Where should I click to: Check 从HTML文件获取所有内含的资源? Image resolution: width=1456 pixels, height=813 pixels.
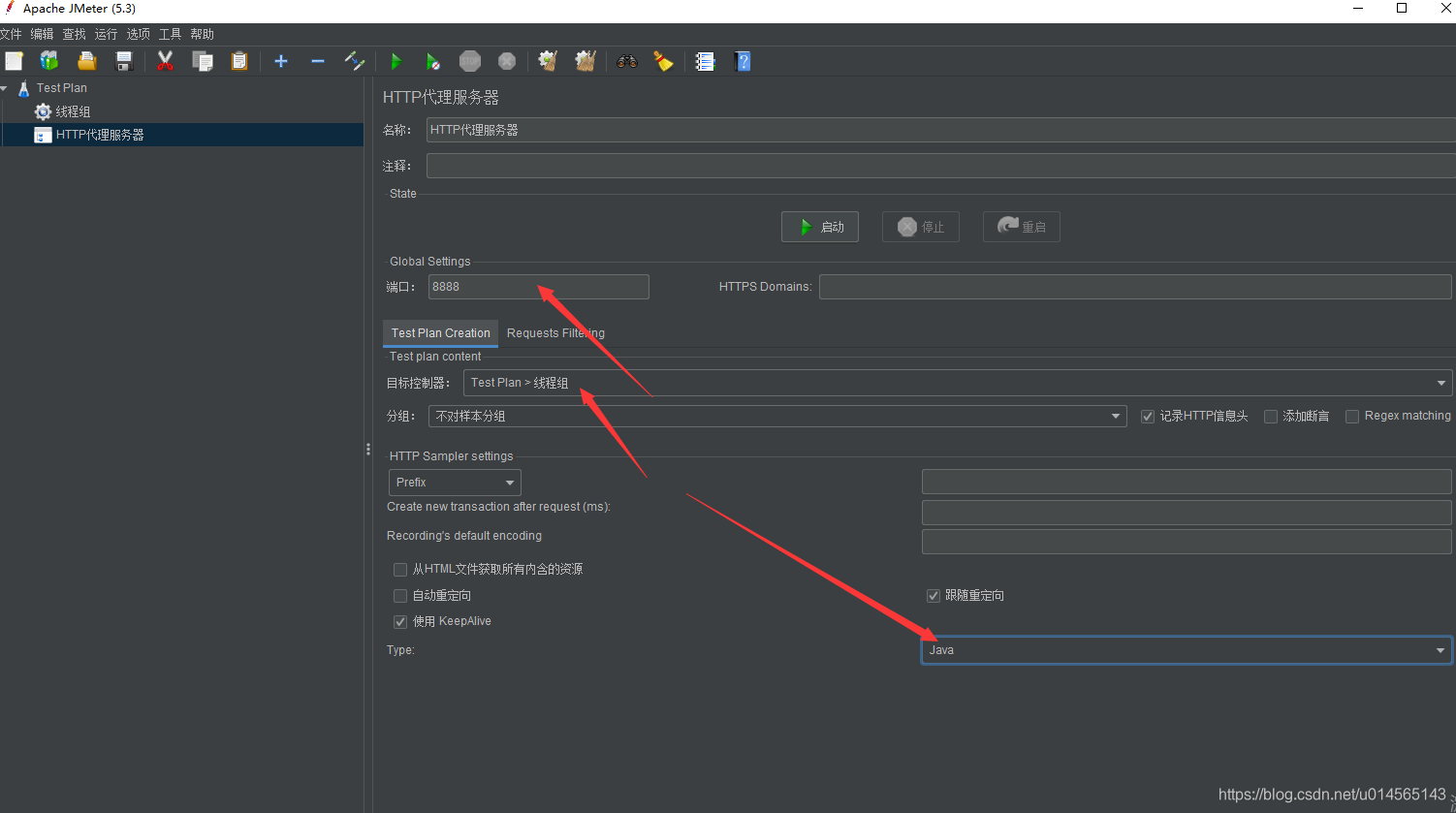point(400,569)
